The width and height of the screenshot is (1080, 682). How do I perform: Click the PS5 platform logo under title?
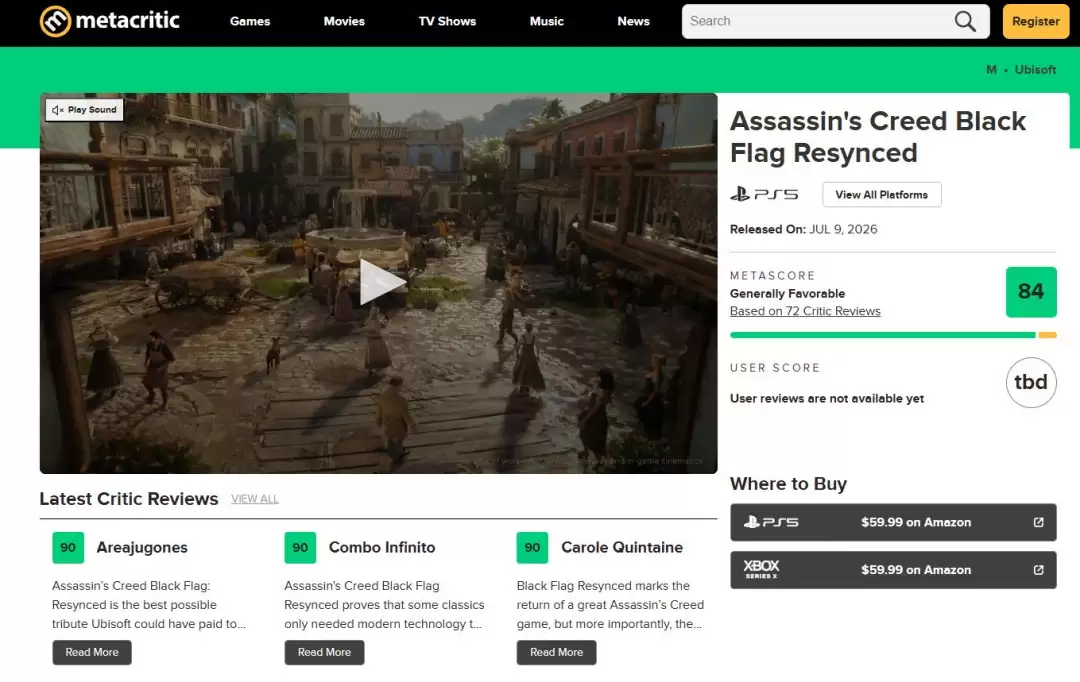(x=764, y=194)
